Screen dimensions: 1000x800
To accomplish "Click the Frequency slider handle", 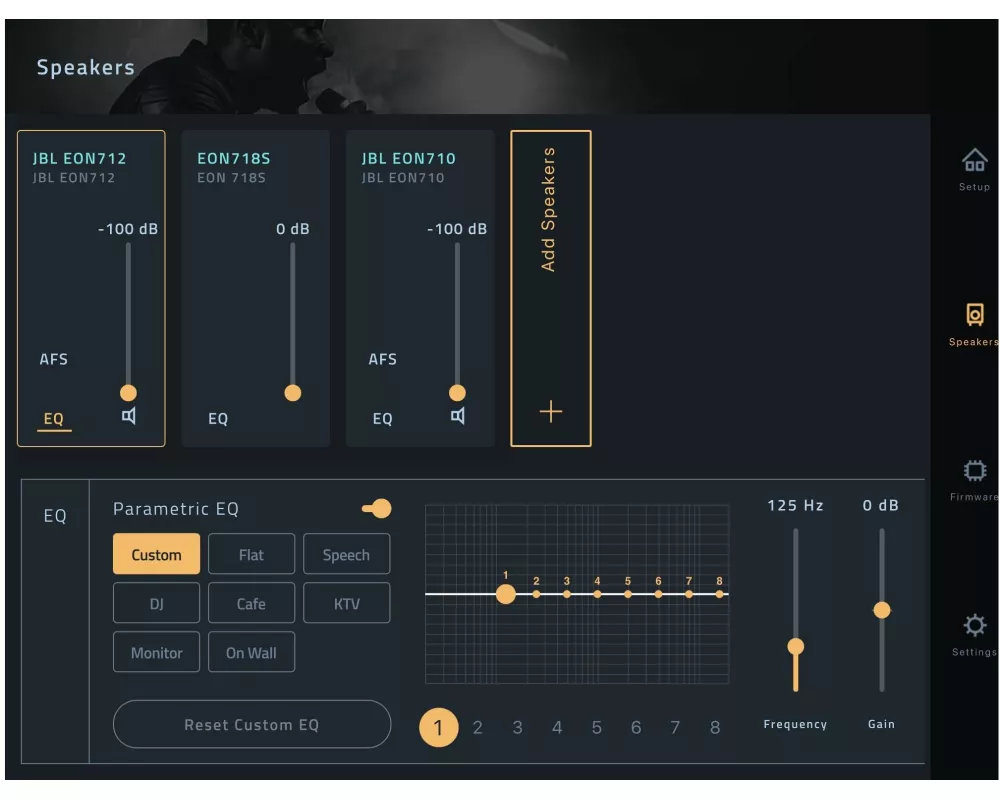I will pos(796,646).
